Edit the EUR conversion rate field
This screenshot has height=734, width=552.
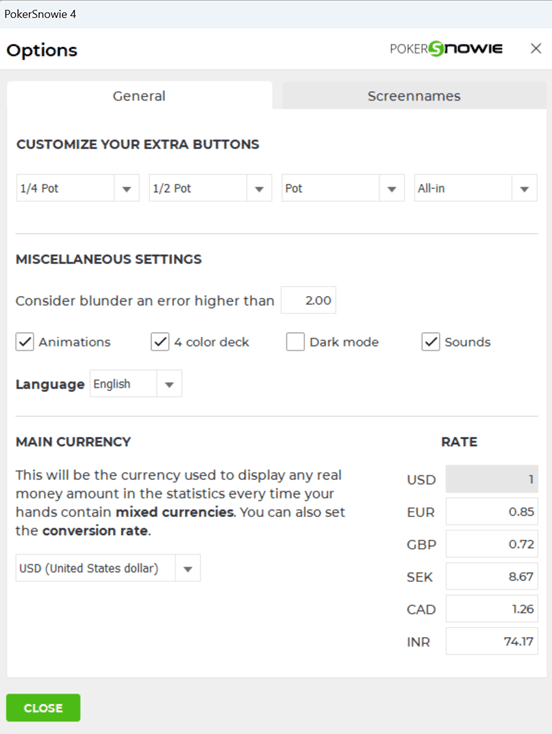click(492, 511)
